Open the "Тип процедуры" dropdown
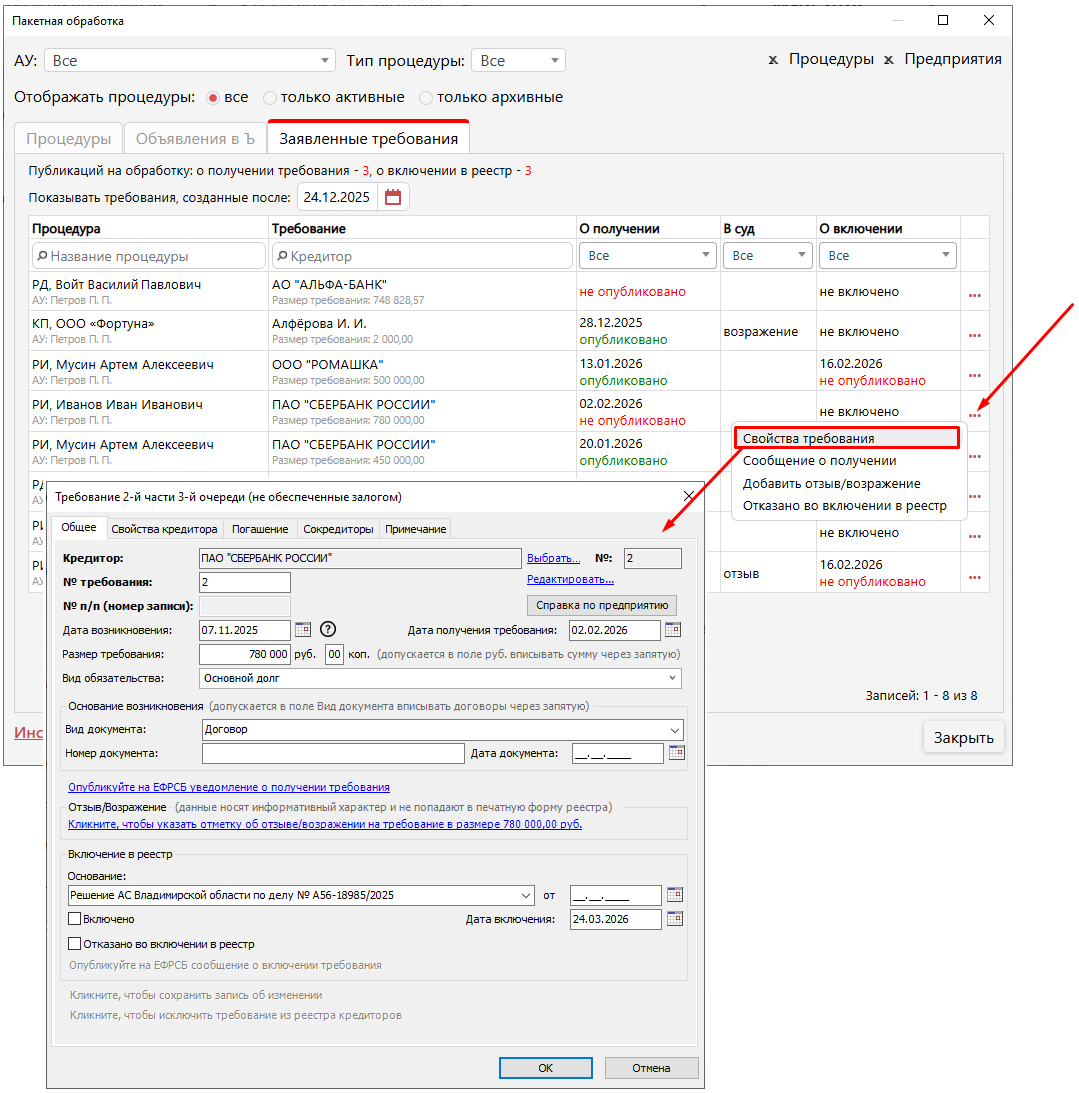Screen dimensions: 1079x1093 click(x=555, y=61)
